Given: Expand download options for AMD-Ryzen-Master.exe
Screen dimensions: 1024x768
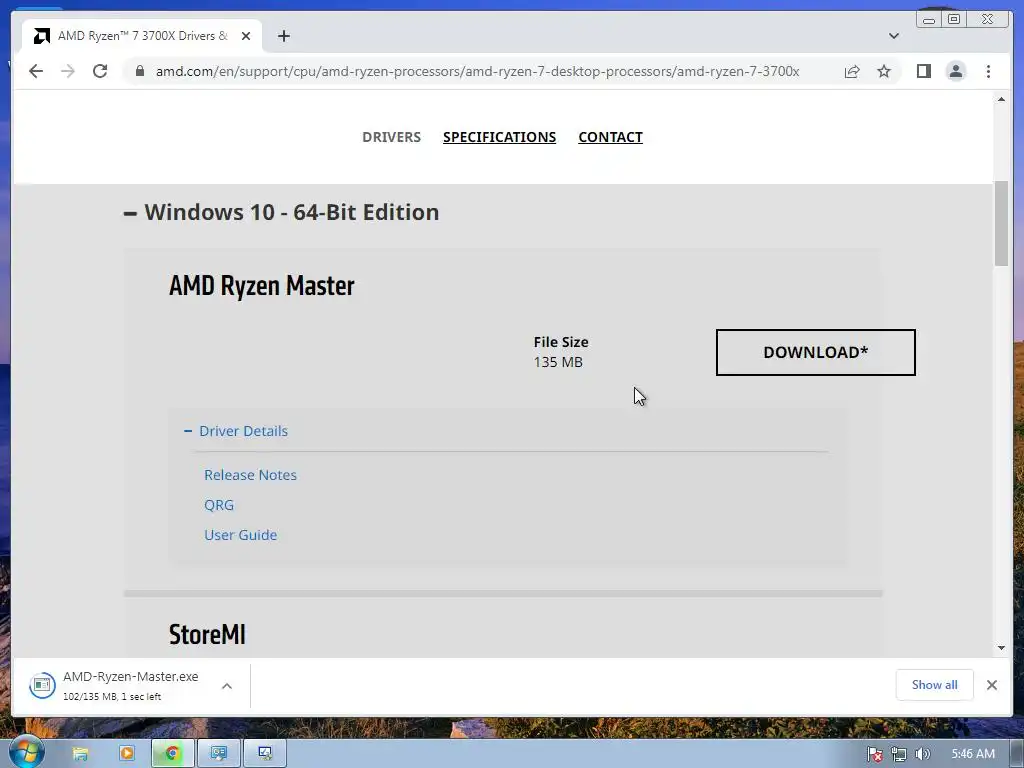Looking at the screenshot, I should pyautogui.click(x=227, y=686).
